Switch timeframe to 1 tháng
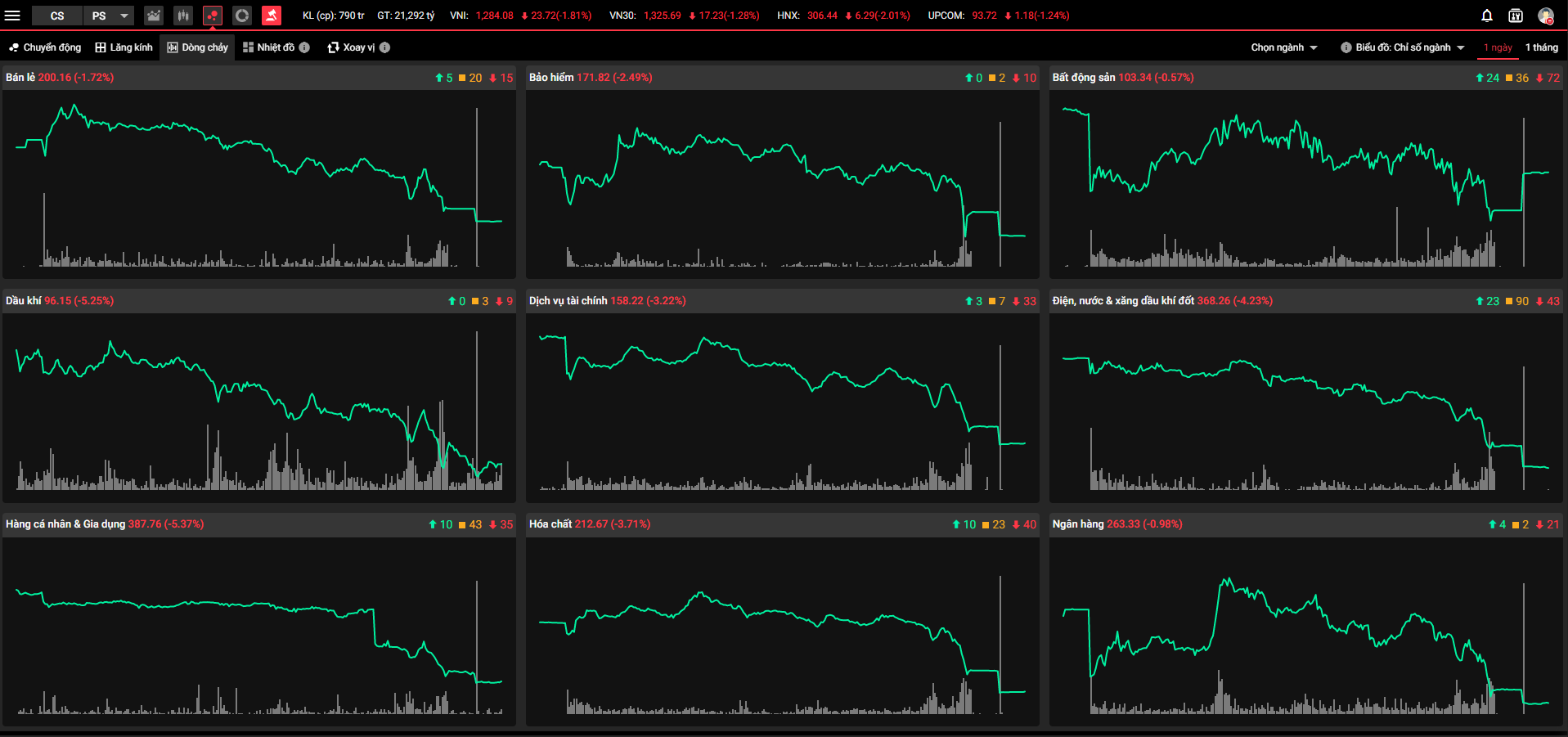The height and width of the screenshot is (737, 1568). coord(1541,47)
